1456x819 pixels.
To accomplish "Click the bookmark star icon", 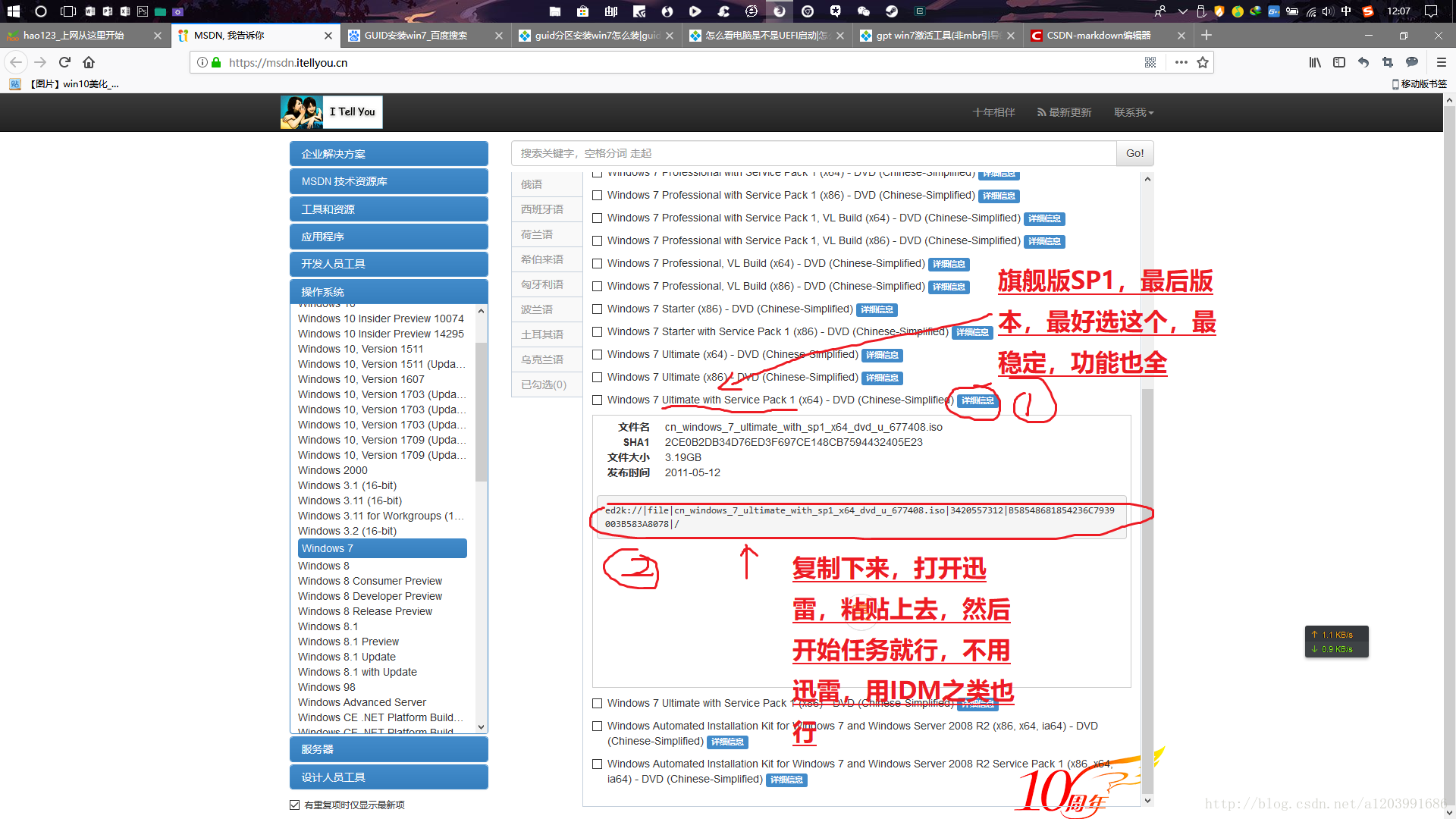I will coord(1202,62).
